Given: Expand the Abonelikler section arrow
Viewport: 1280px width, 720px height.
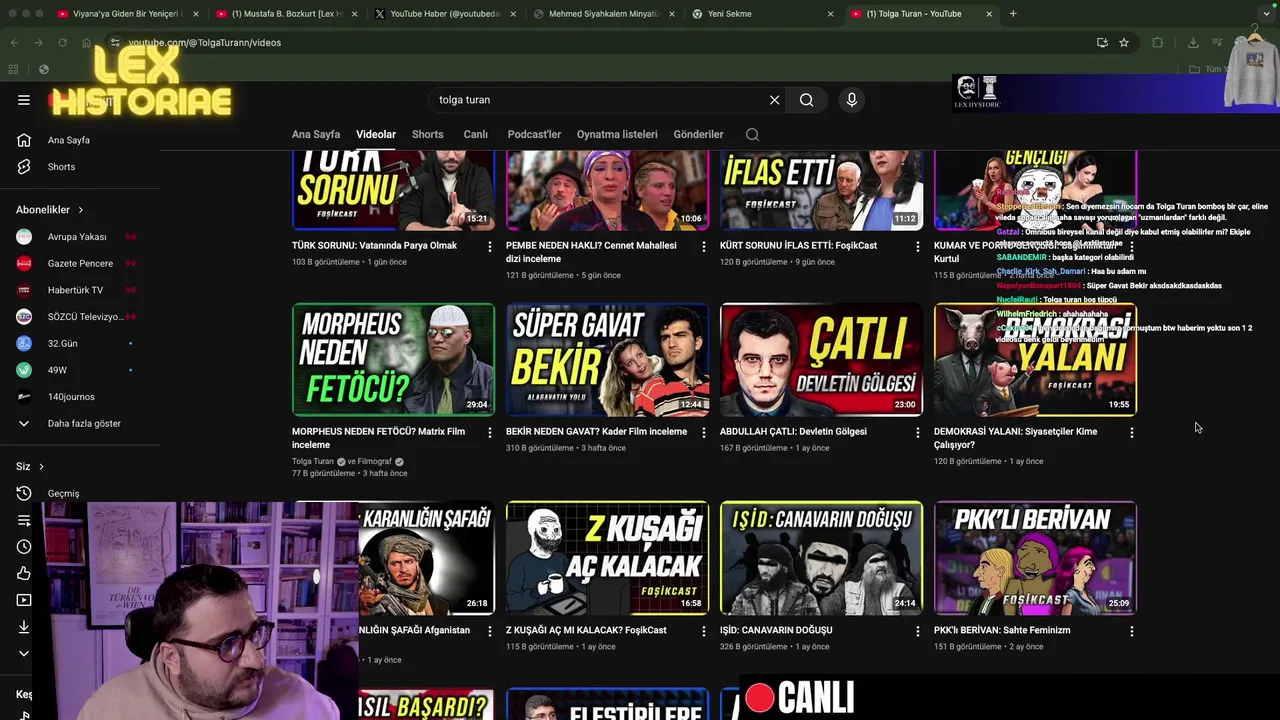Looking at the screenshot, I should 81,210.
